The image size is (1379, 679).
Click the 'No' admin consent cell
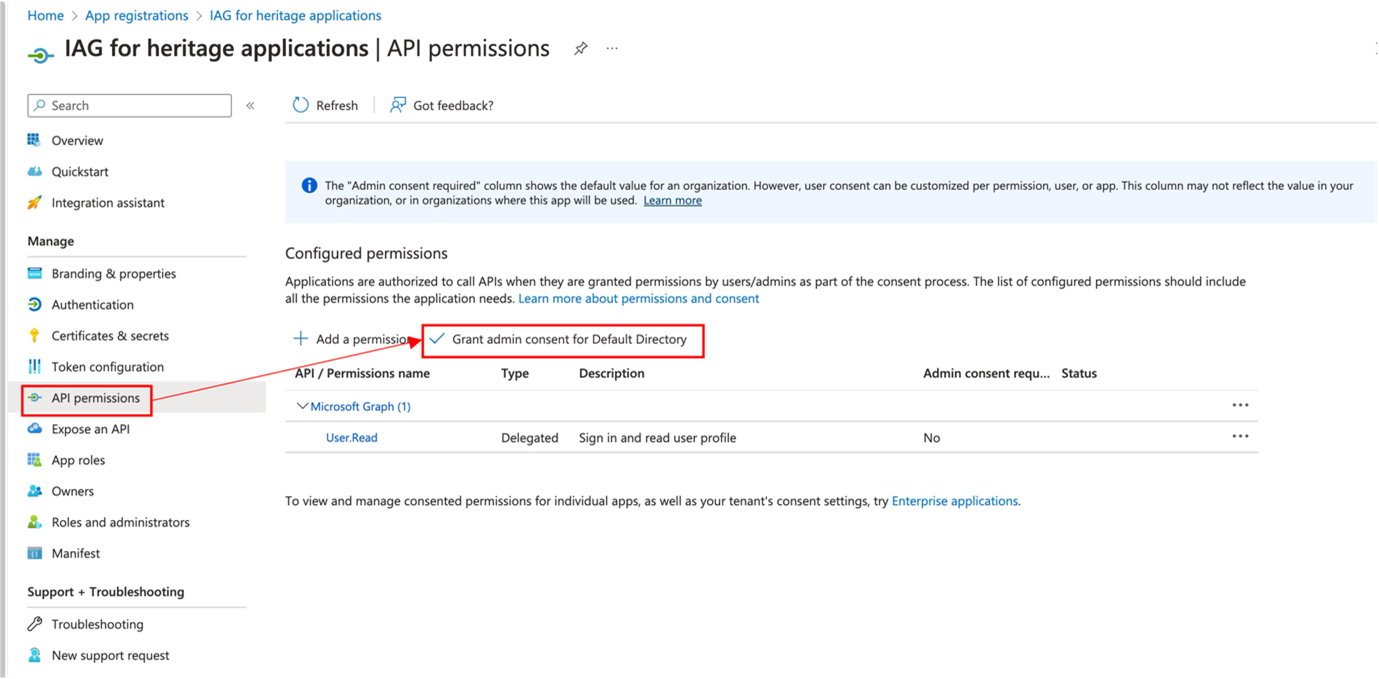click(x=931, y=437)
